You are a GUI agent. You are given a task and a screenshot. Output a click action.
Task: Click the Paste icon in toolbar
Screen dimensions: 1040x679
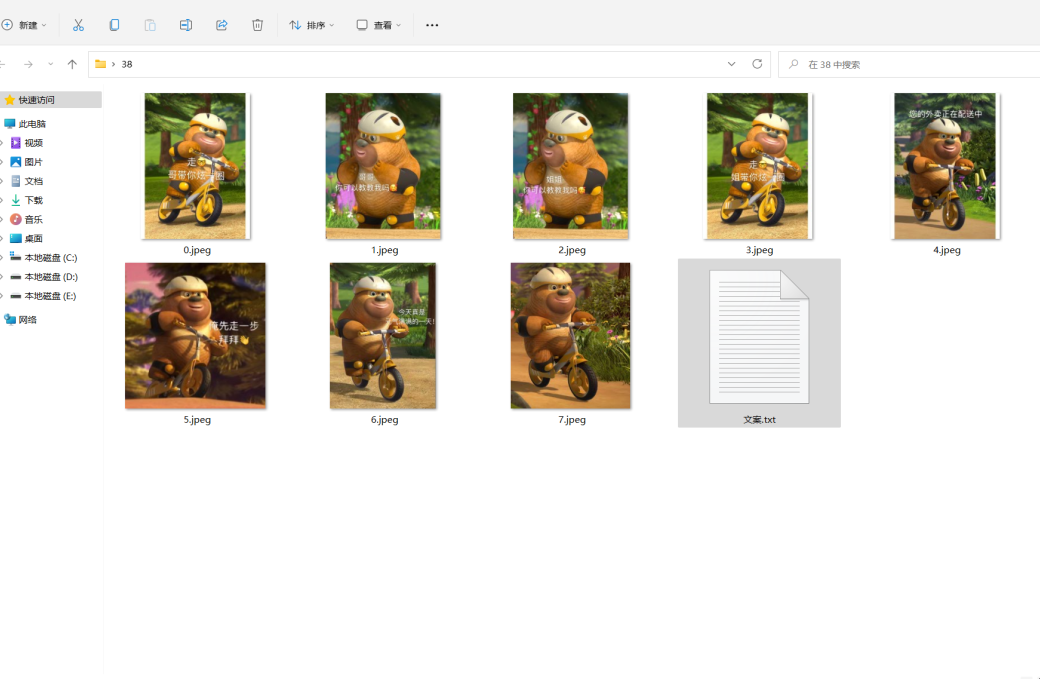click(150, 25)
